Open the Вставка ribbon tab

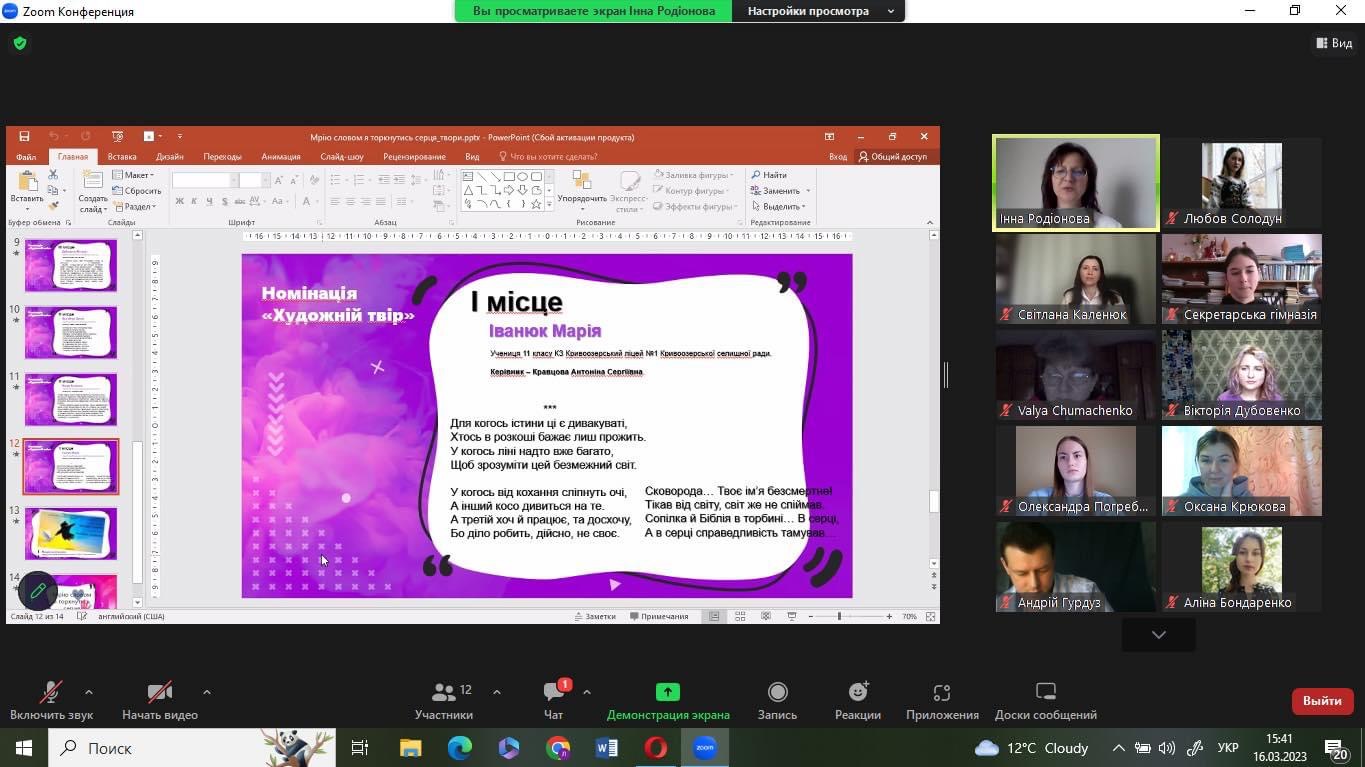point(122,157)
